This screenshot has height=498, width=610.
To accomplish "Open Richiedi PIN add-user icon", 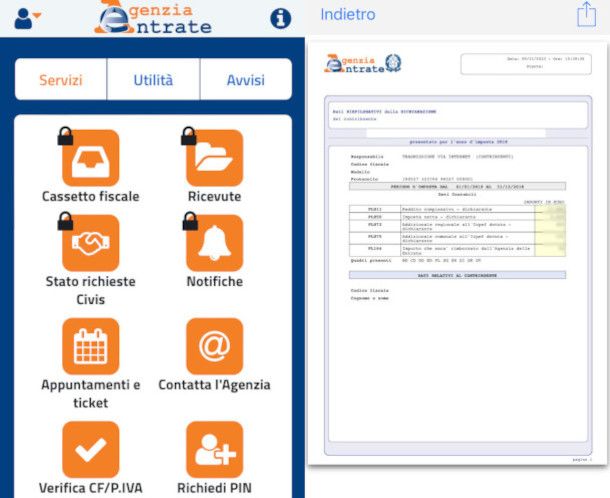I will (214, 449).
